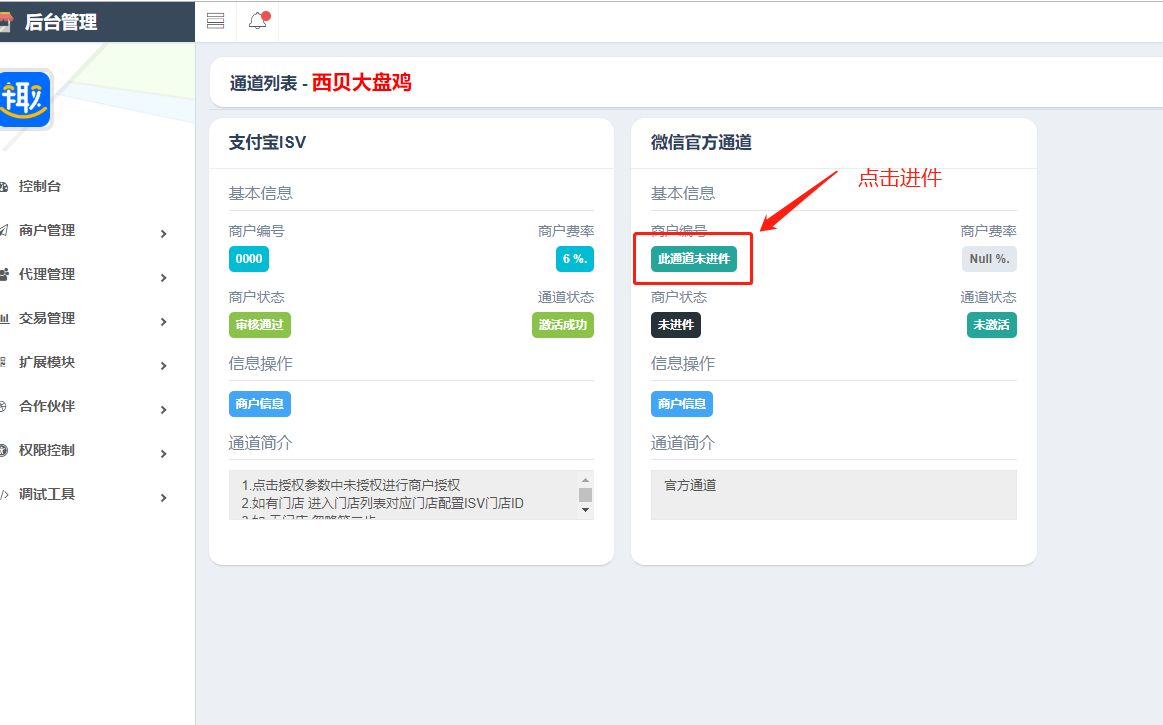Expand the 交易管理 chevron

coord(163,321)
